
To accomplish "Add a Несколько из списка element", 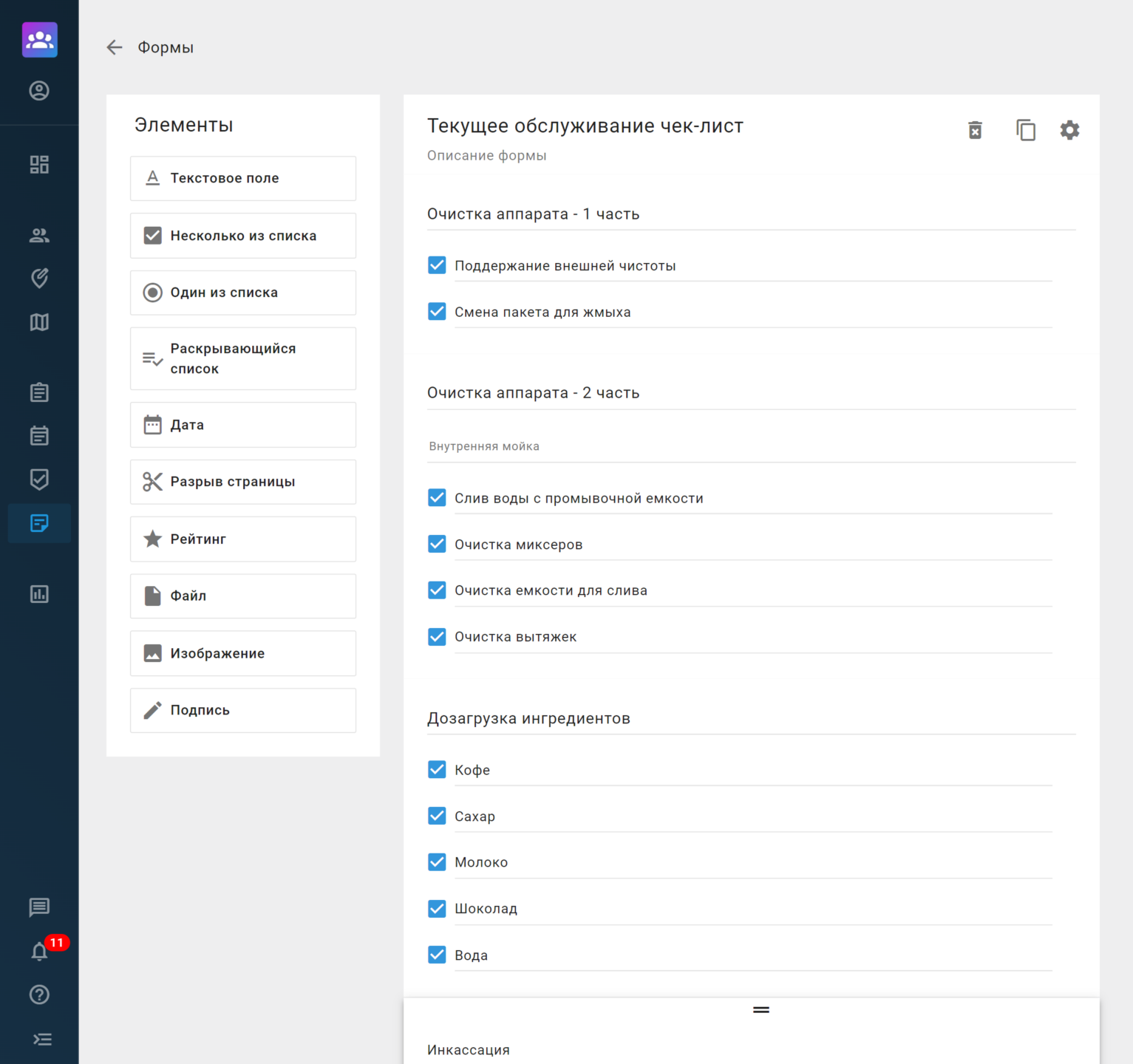I will 243,236.
